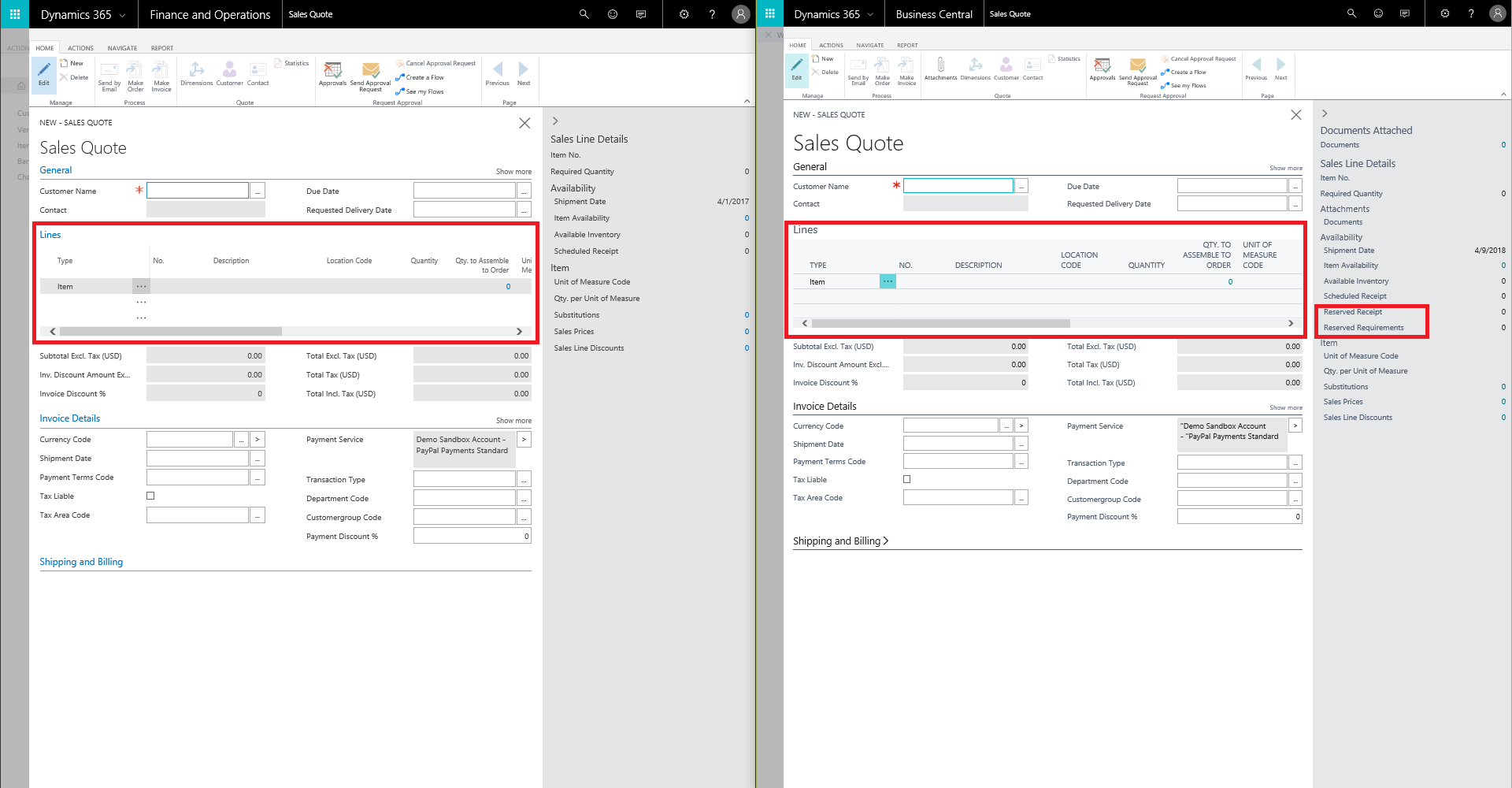Viewport: 1512px width, 788px height.
Task: Click Statistics in Business Central ribbon
Action: 1064,58
